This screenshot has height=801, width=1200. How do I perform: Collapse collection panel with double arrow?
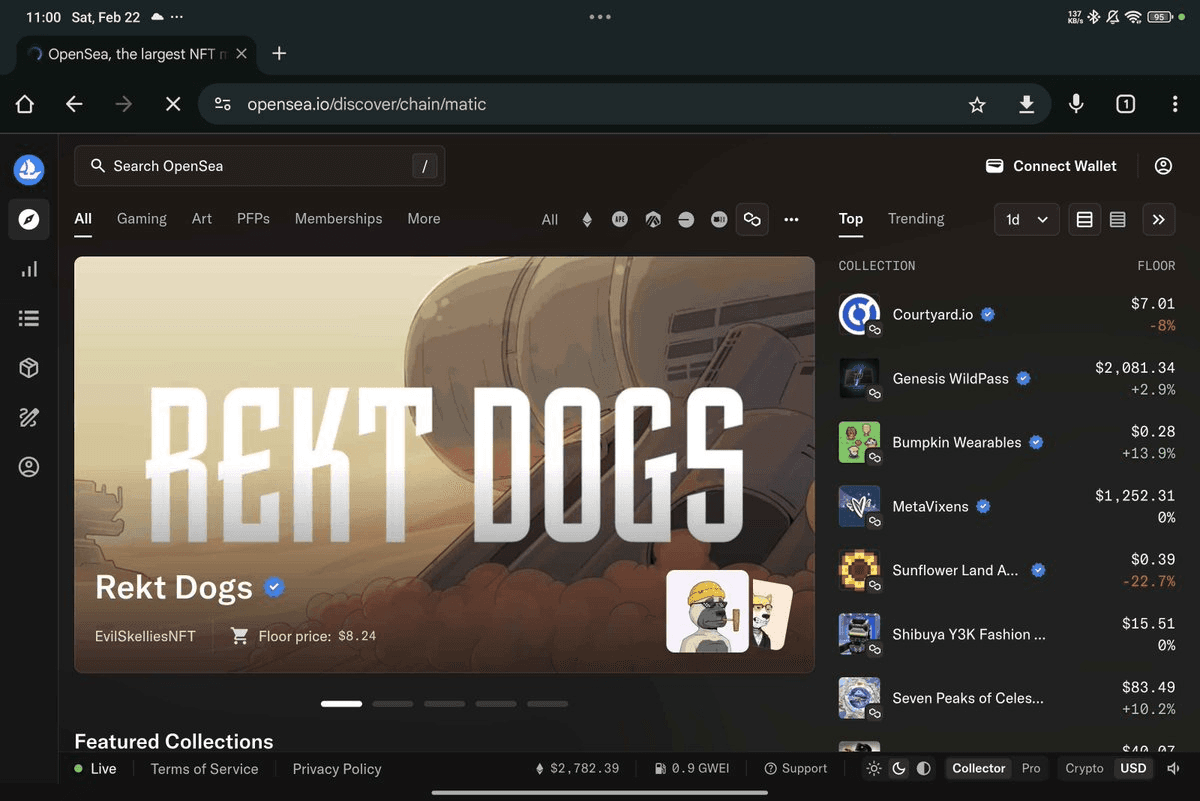(x=1158, y=220)
